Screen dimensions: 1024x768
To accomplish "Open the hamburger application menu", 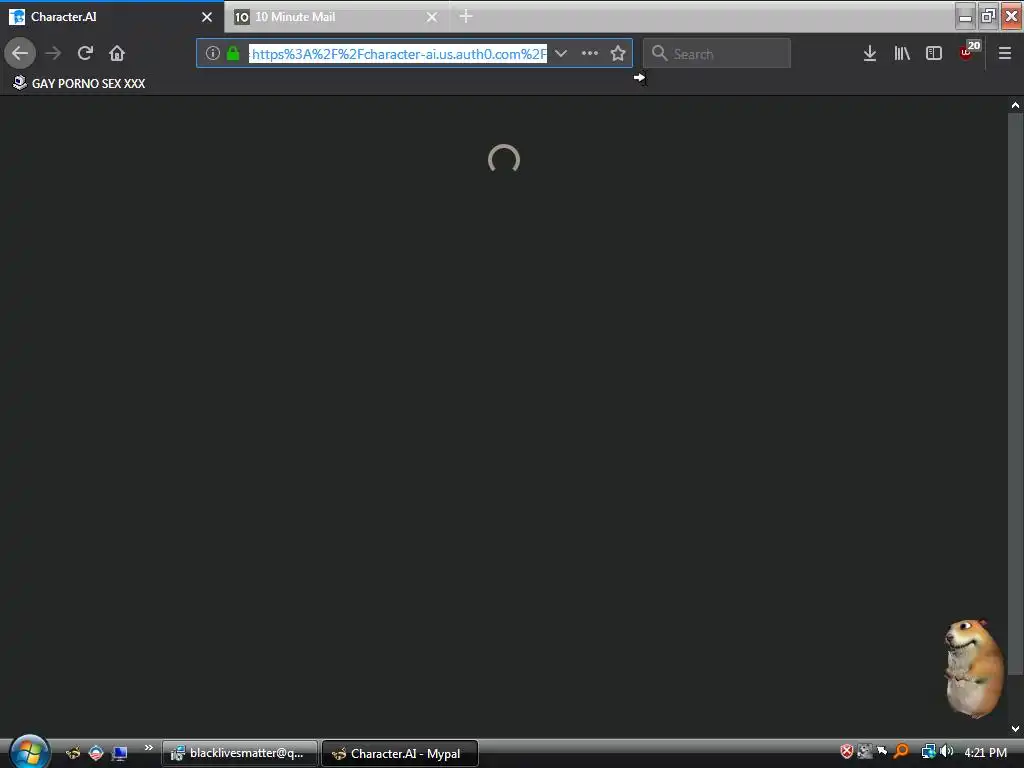I will pyautogui.click(x=1005, y=53).
